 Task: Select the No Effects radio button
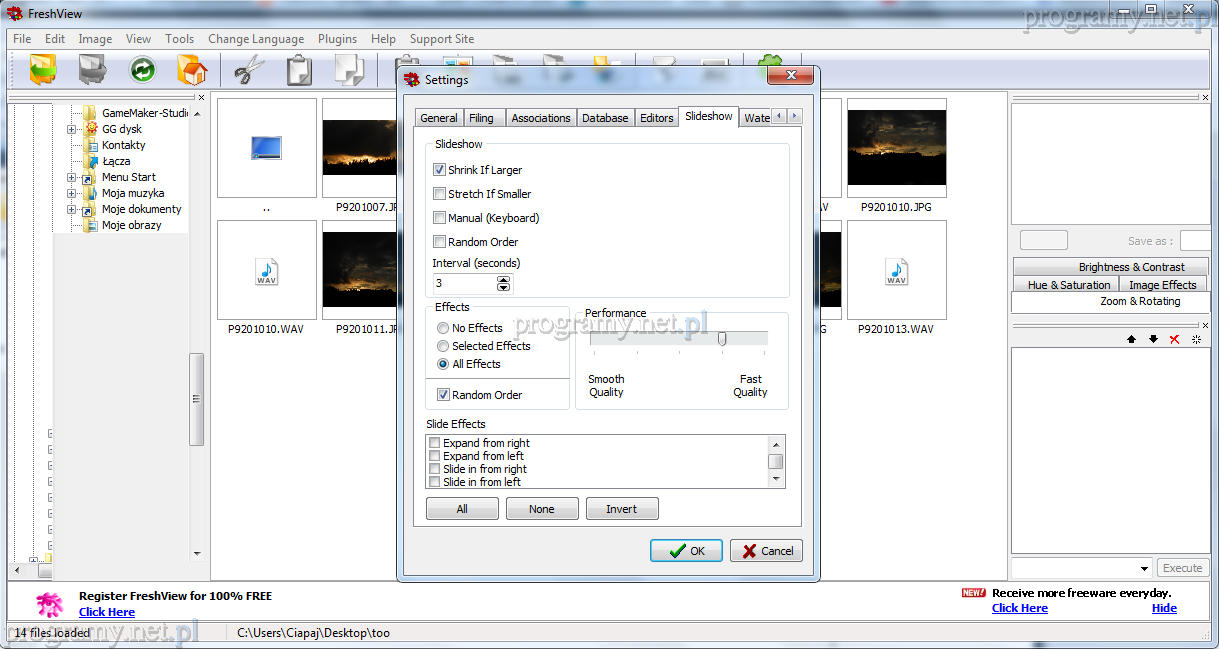point(443,328)
